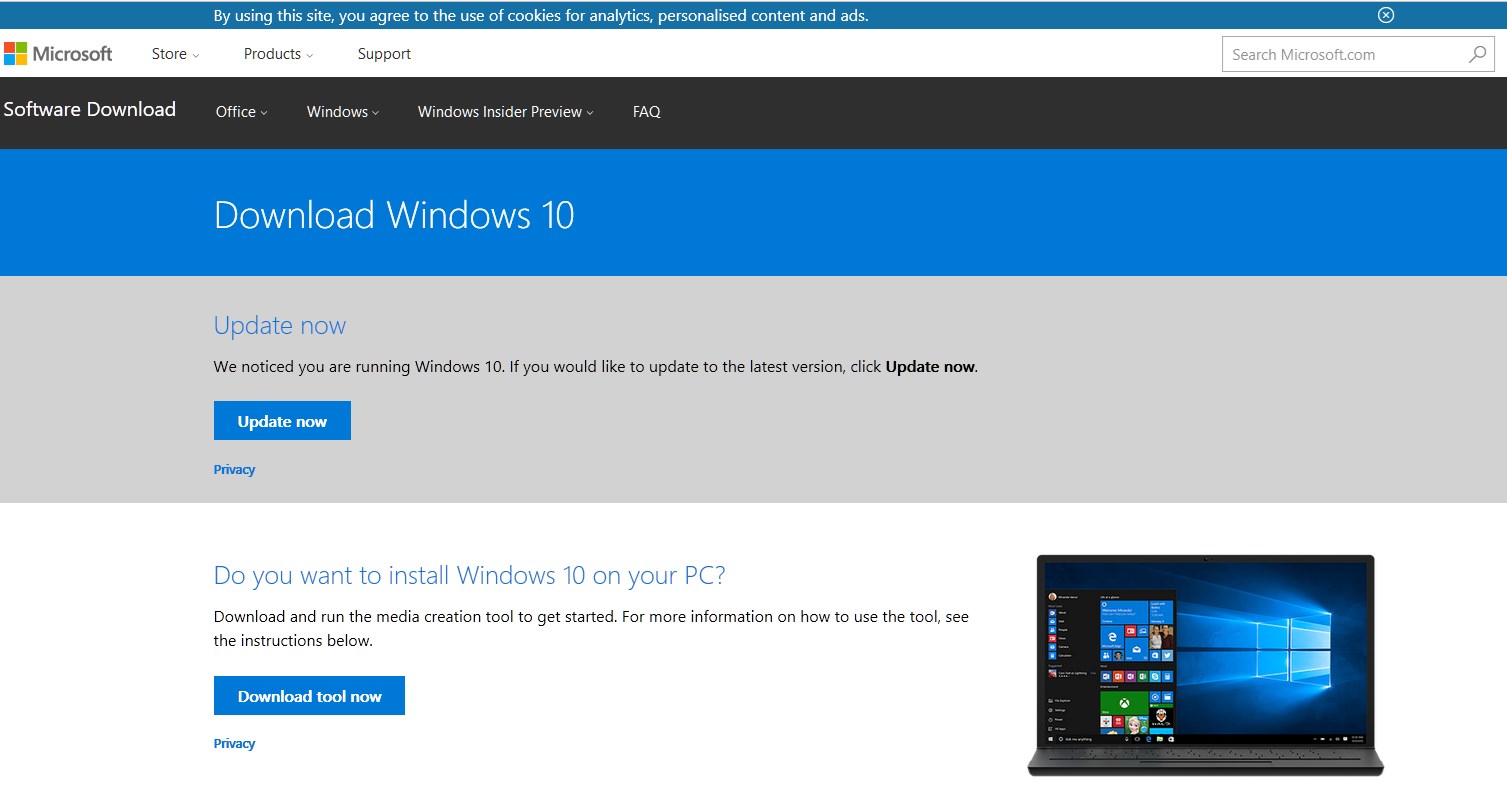The image size is (1507, 809).
Task: Open the Office dropdown menu
Action: (x=241, y=112)
